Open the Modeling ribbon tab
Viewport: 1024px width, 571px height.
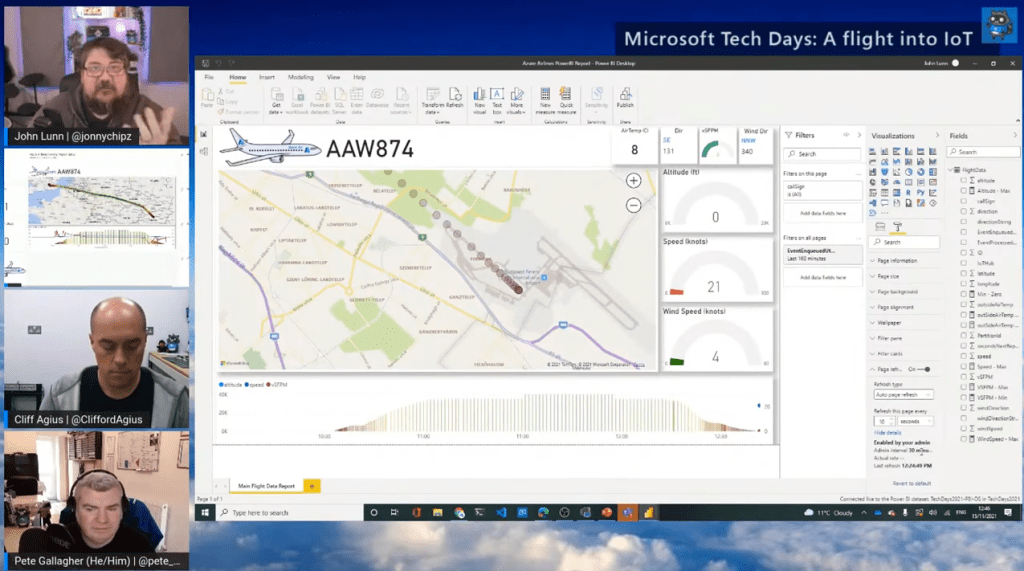[x=300, y=77]
